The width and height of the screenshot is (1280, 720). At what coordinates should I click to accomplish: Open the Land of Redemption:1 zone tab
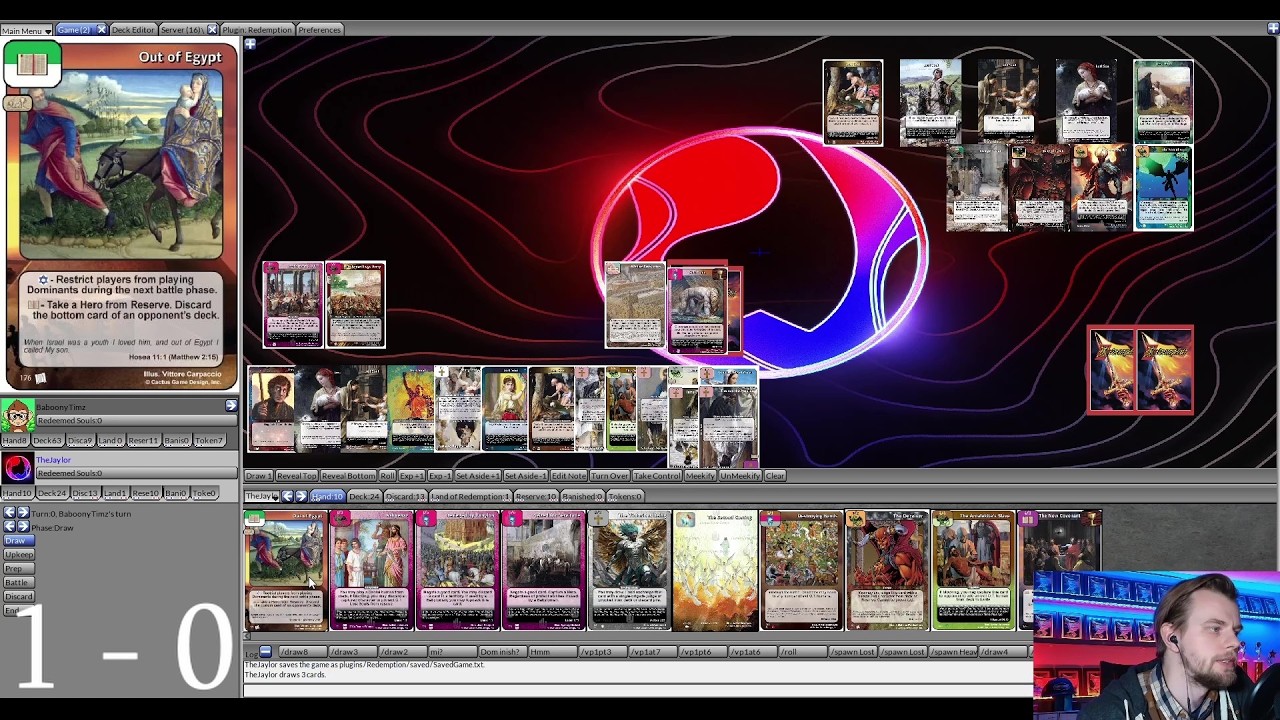470,497
